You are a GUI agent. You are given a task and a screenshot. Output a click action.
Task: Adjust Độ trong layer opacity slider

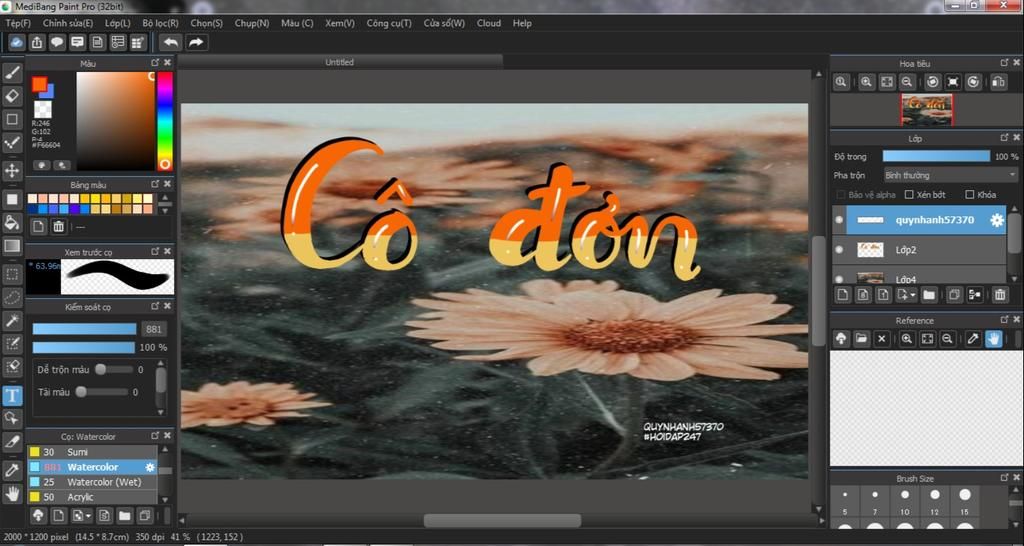click(936, 157)
